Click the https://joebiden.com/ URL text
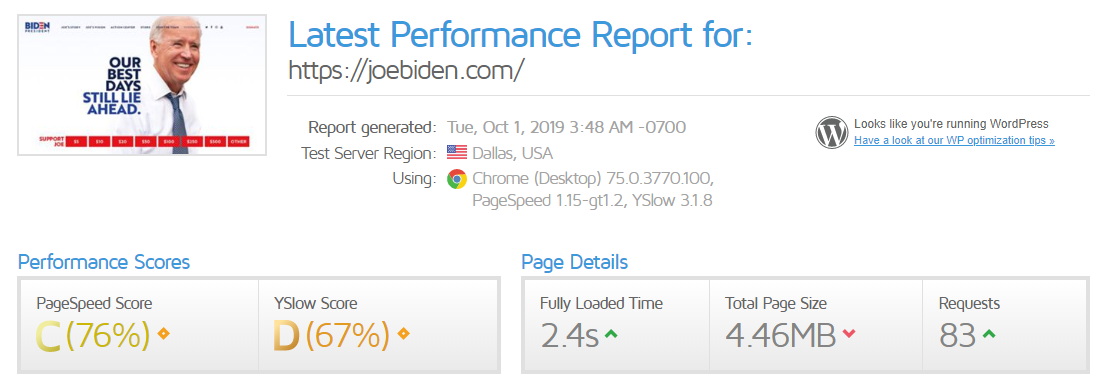The image size is (1100, 388). point(406,69)
